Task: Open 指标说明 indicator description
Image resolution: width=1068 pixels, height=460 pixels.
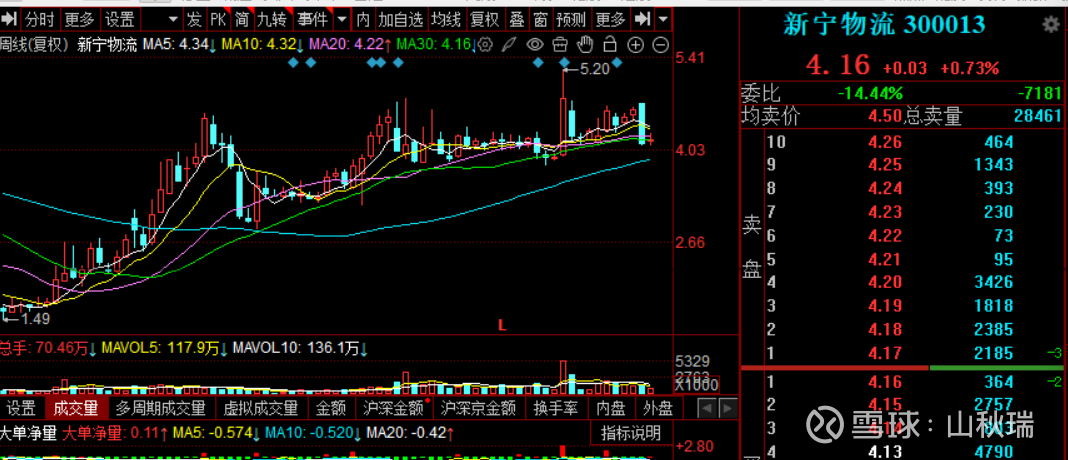Action: (x=630, y=432)
